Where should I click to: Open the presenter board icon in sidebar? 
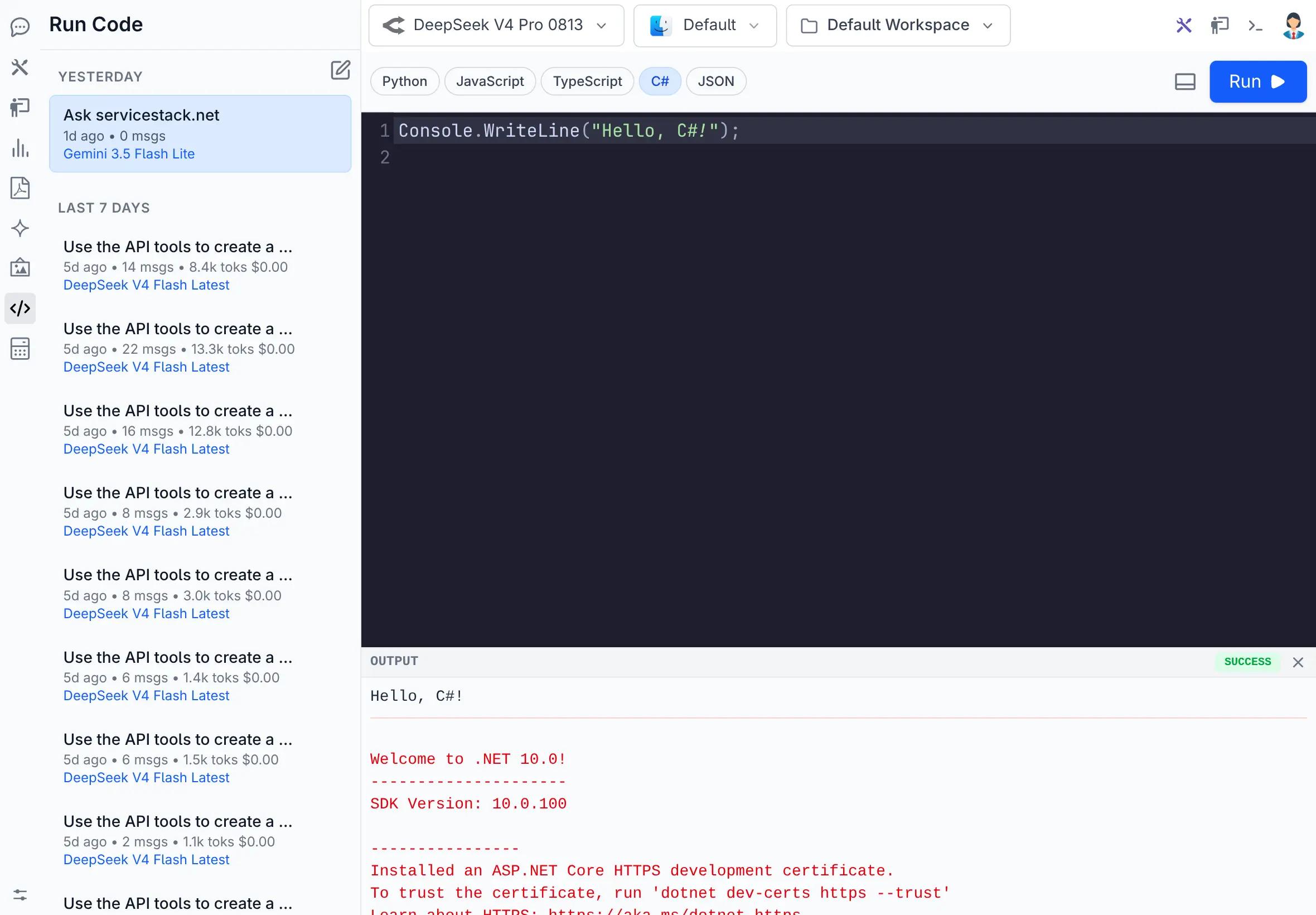[20, 107]
